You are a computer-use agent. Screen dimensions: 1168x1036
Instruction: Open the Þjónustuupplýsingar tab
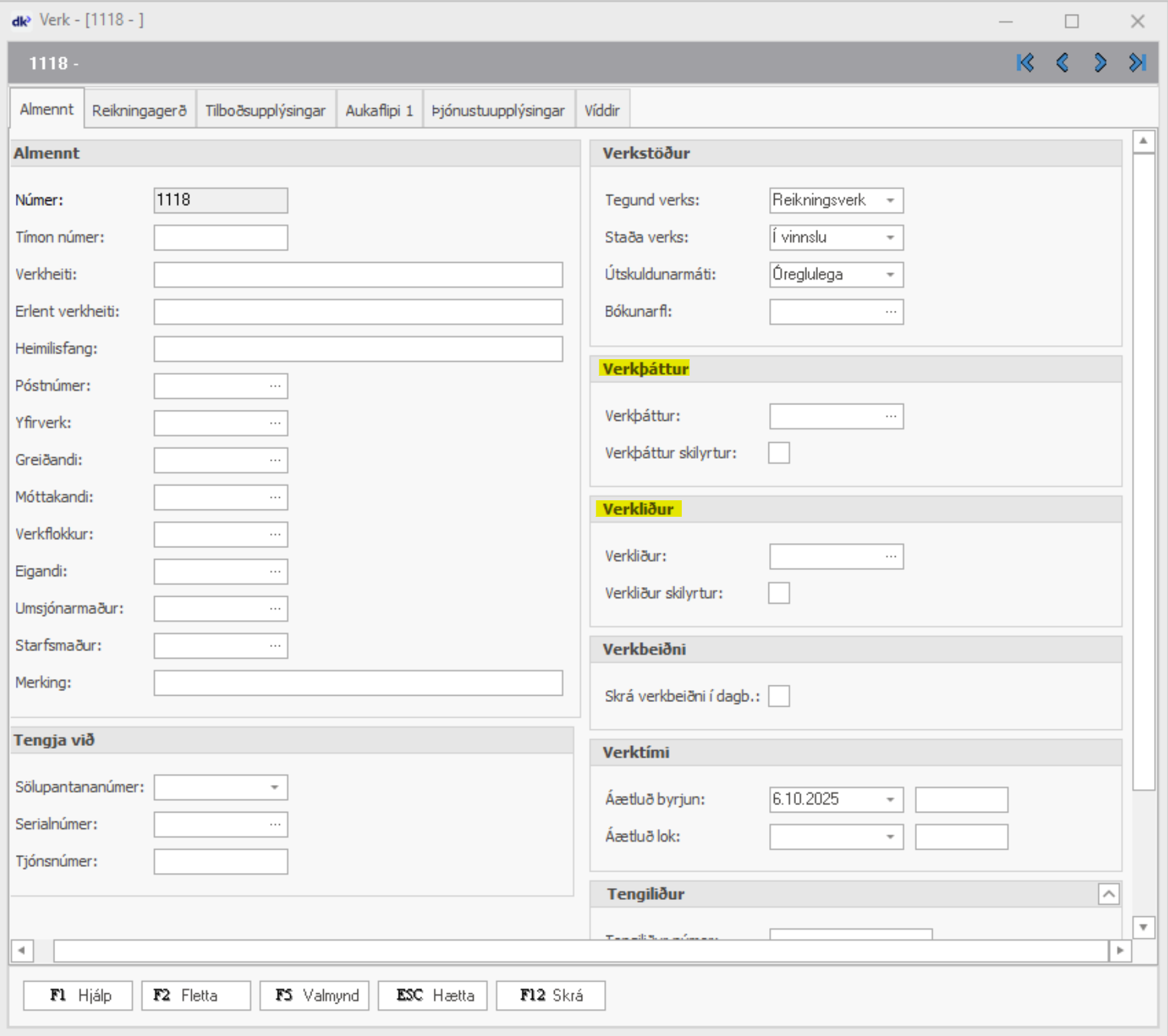pos(498,111)
